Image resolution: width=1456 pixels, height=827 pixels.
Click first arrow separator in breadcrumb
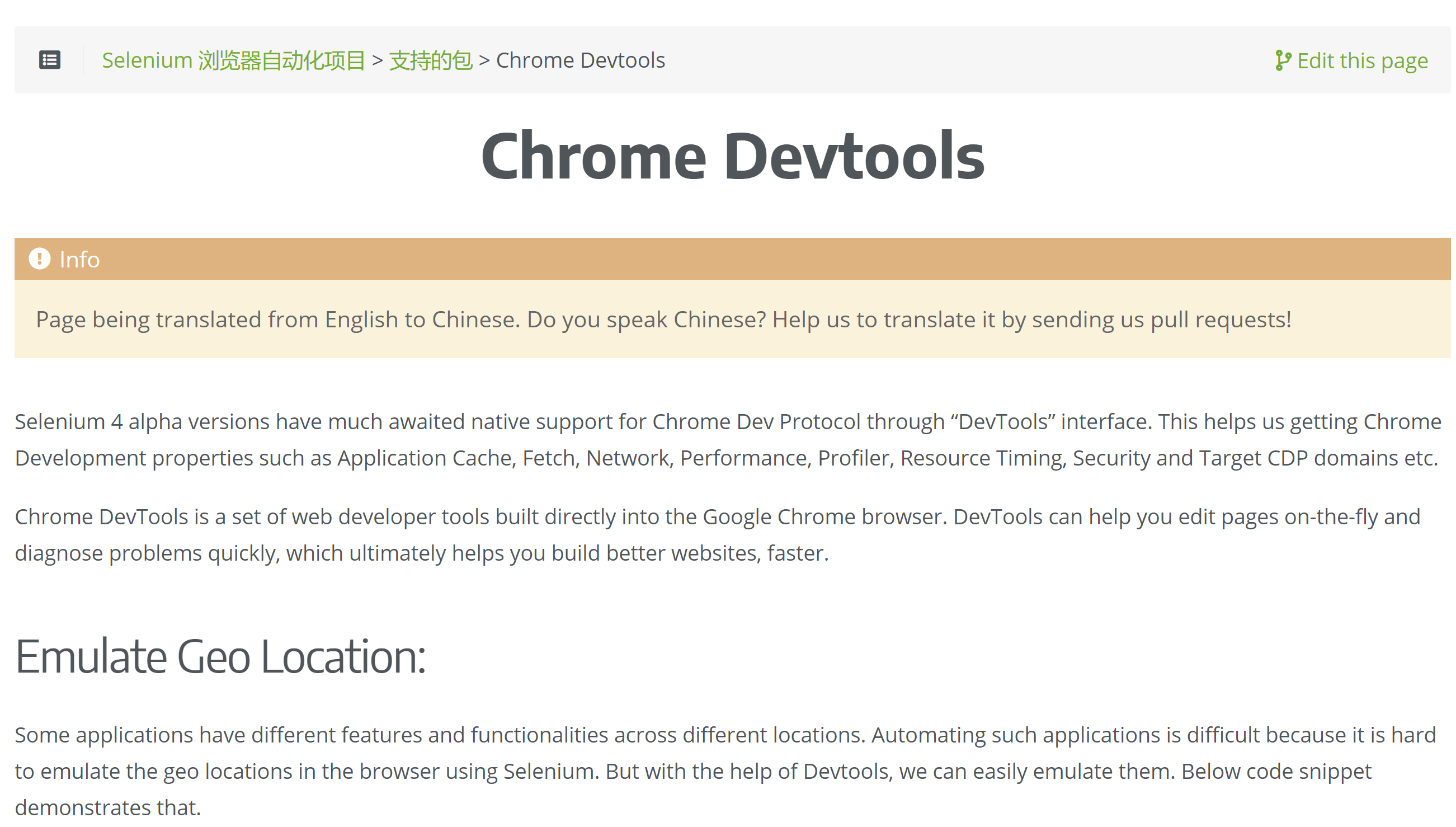coord(377,60)
